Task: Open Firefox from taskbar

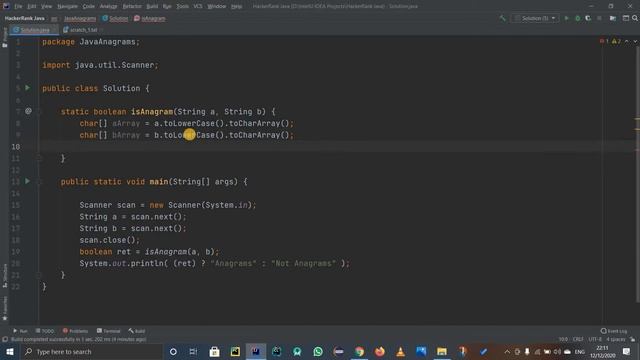Action: click(x=380, y=351)
